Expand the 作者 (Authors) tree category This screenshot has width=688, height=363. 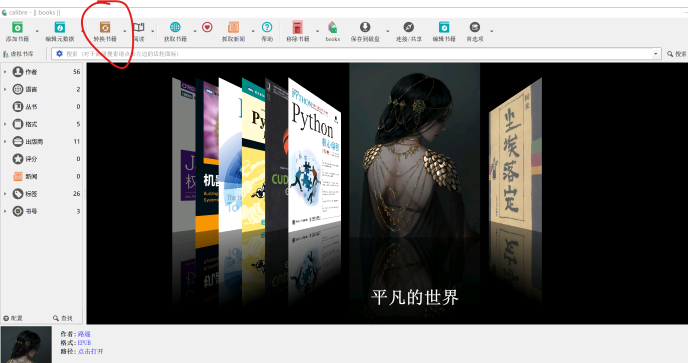pyautogui.click(x=5, y=72)
